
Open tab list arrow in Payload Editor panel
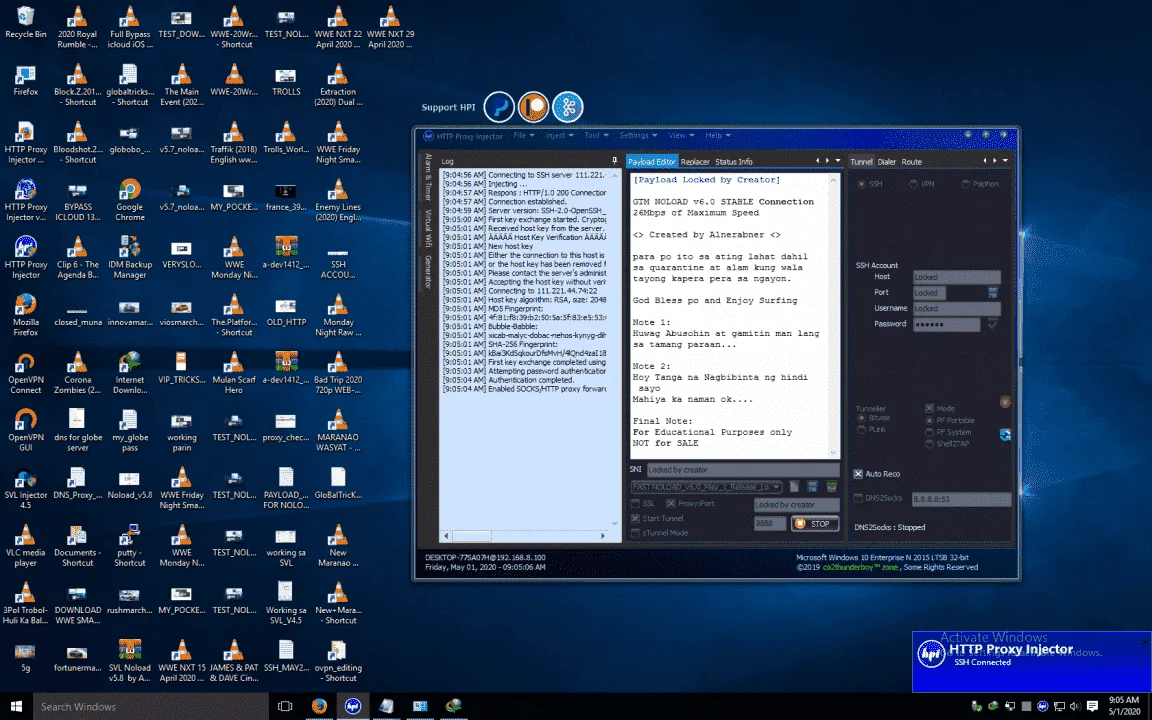(838, 161)
